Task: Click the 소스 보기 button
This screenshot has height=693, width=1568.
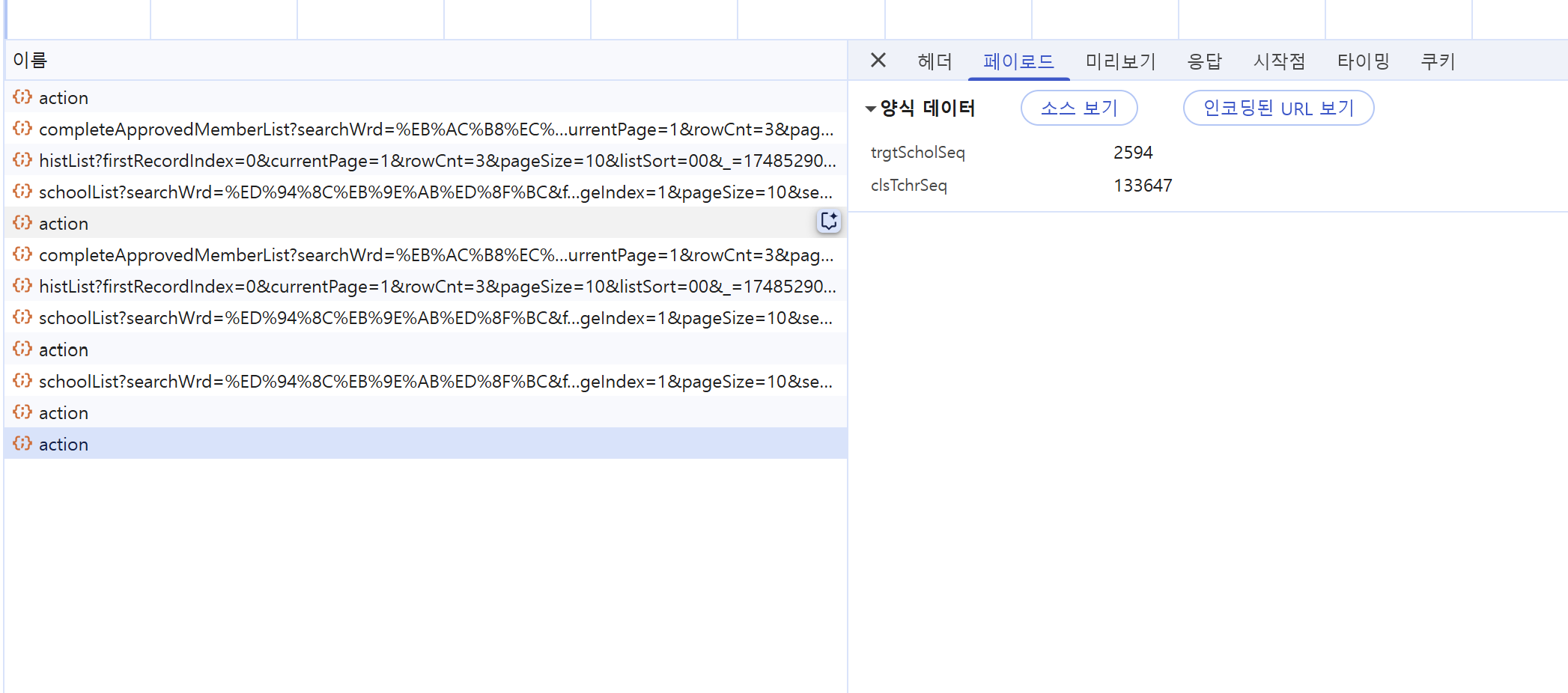Action: click(1078, 109)
